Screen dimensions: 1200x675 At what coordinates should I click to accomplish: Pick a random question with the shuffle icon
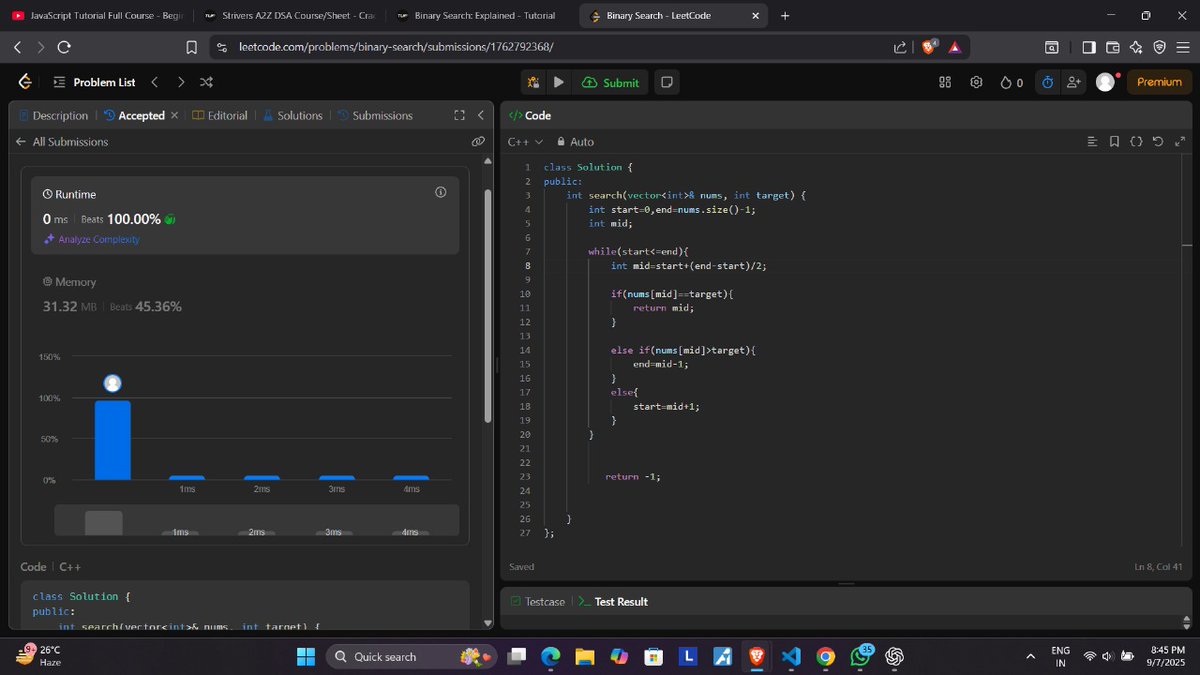(205, 82)
